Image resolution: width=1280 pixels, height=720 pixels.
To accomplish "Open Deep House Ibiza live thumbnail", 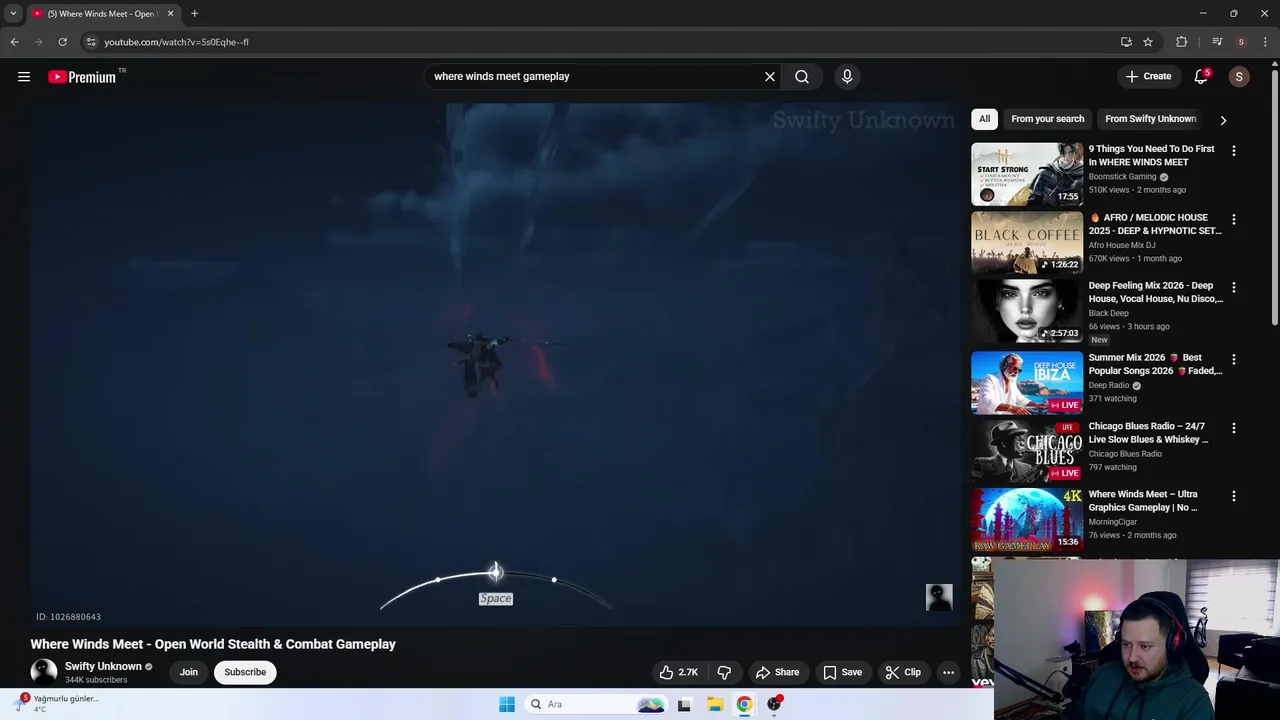I will (x=1027, y=382).
